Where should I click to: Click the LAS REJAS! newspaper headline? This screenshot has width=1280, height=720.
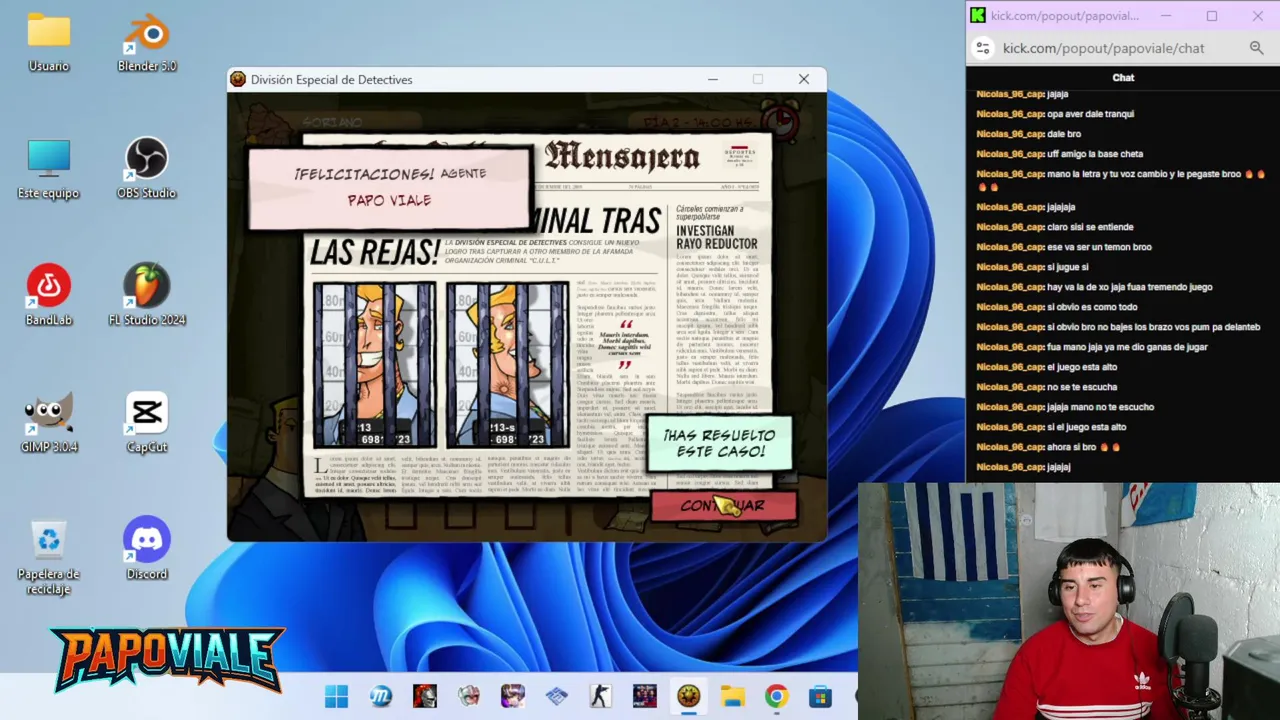pos(374,253)
